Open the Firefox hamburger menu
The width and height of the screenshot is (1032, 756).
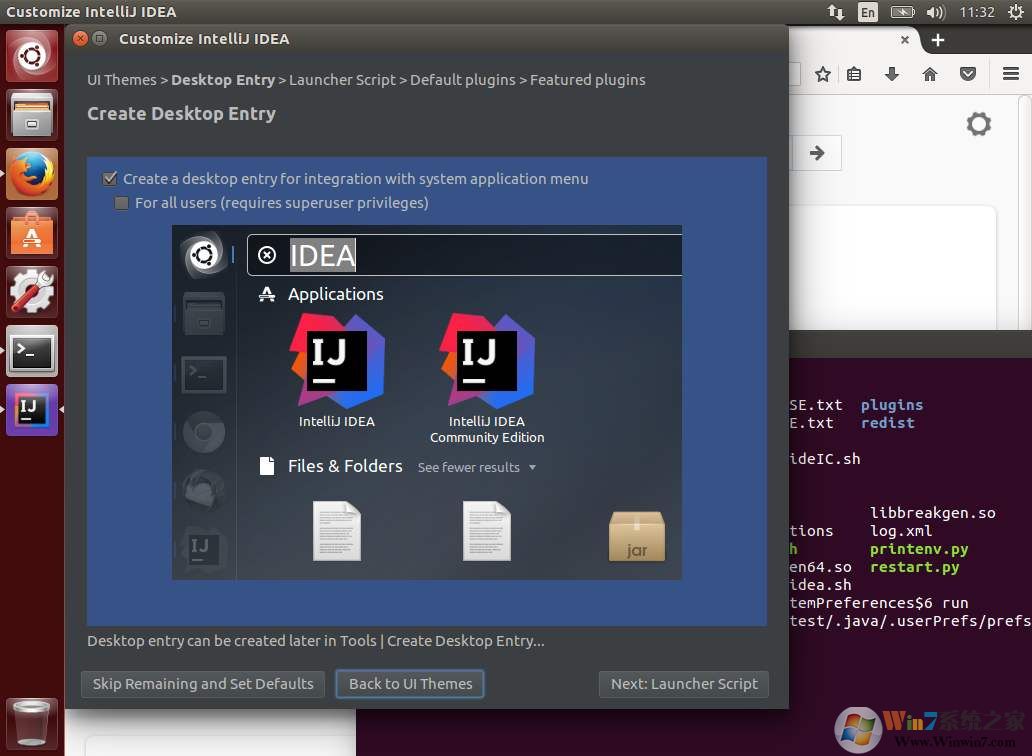click(1010, 74)
